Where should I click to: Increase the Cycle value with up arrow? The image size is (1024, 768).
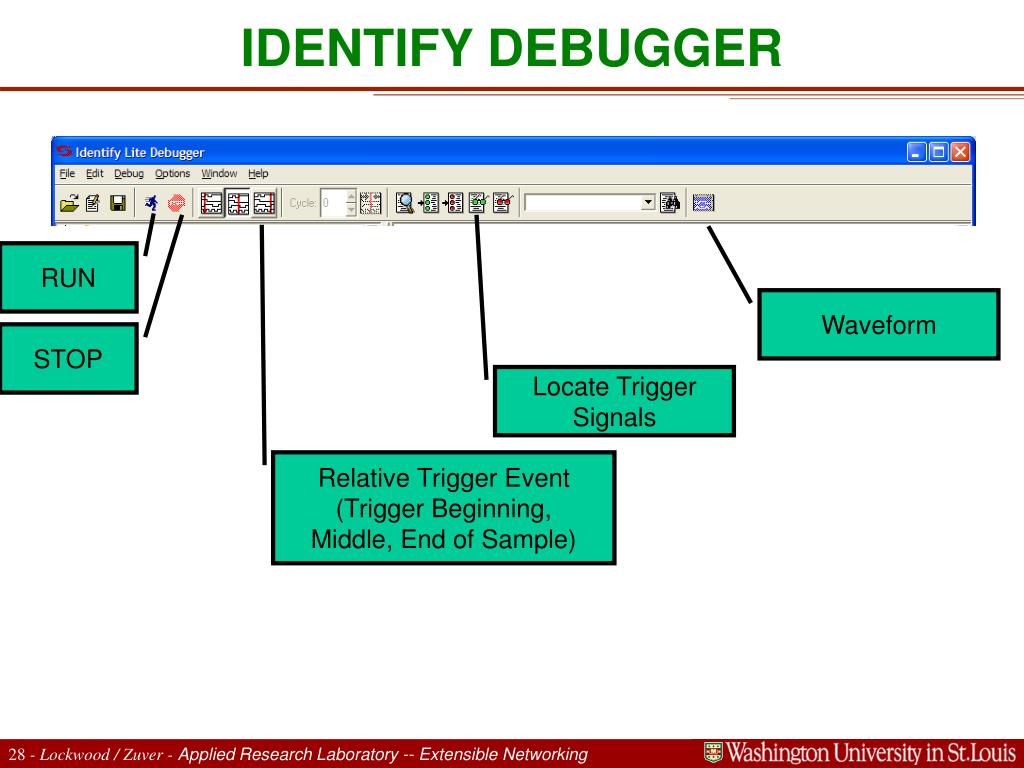(351, 197)
